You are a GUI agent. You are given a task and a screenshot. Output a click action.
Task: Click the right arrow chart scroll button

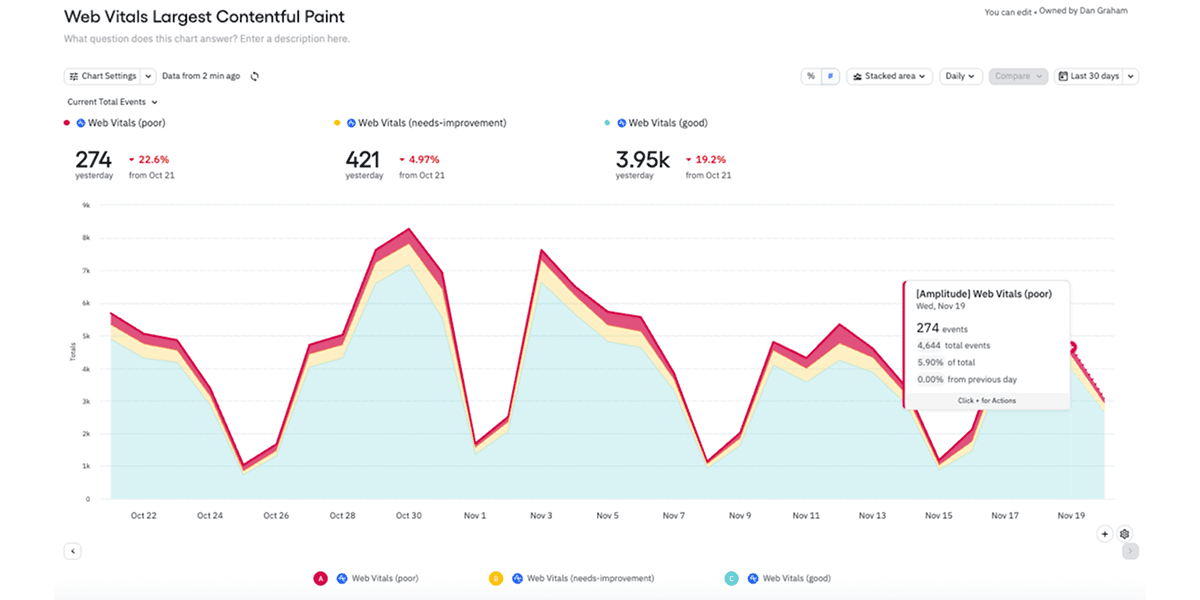pos(1130,551)
